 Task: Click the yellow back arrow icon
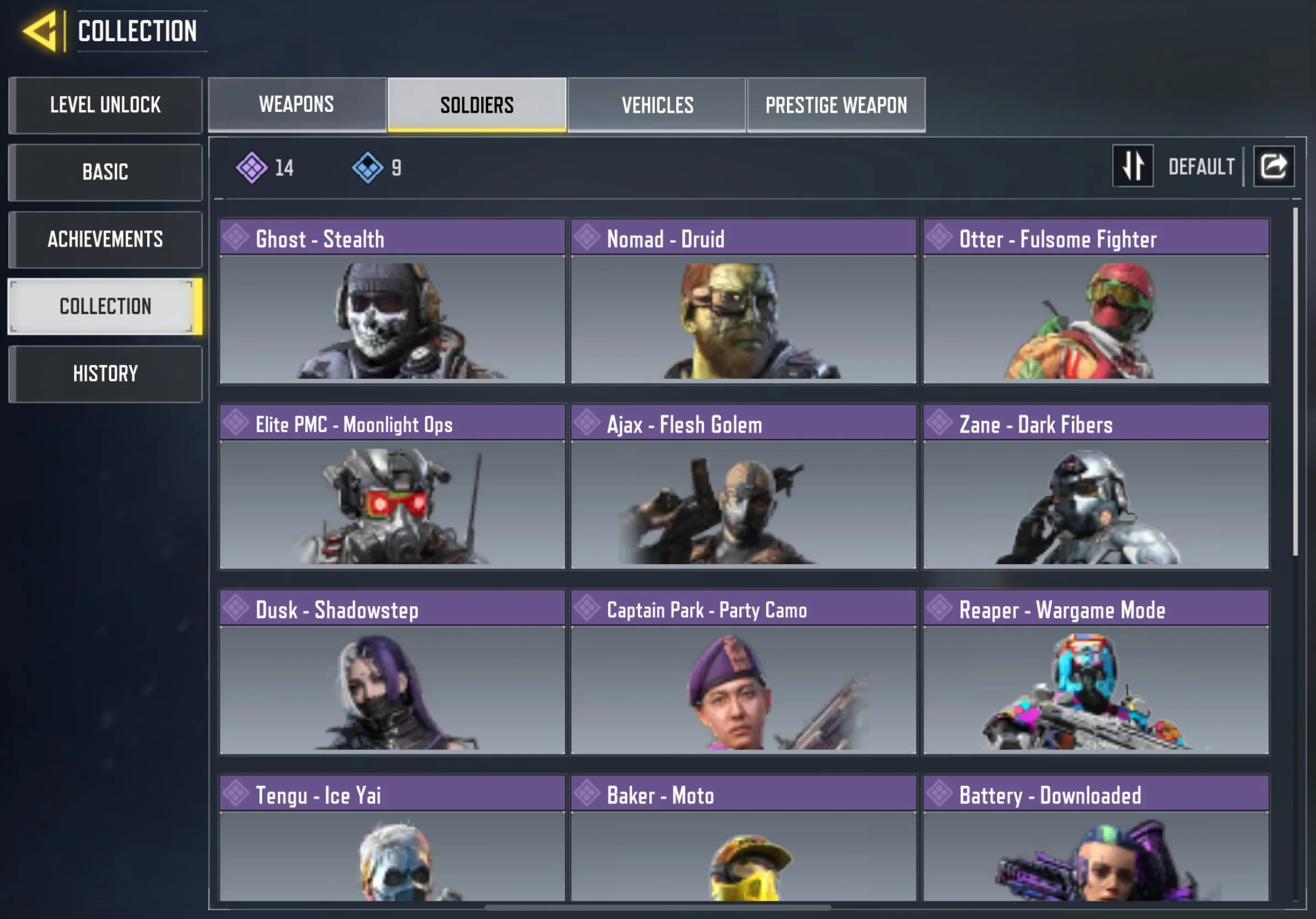click(41, 31)
